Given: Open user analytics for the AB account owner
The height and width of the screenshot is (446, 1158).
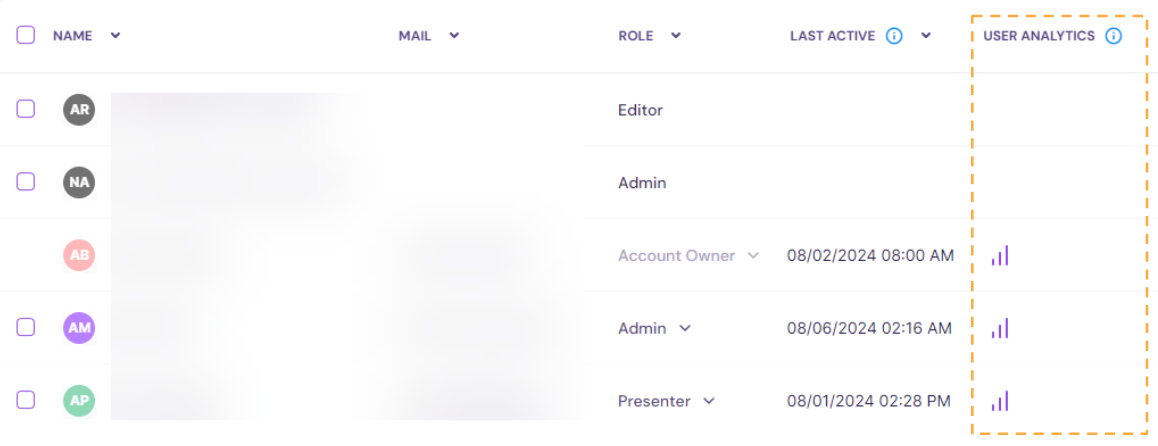Looking at the screenshot, I should coord(999,256).
